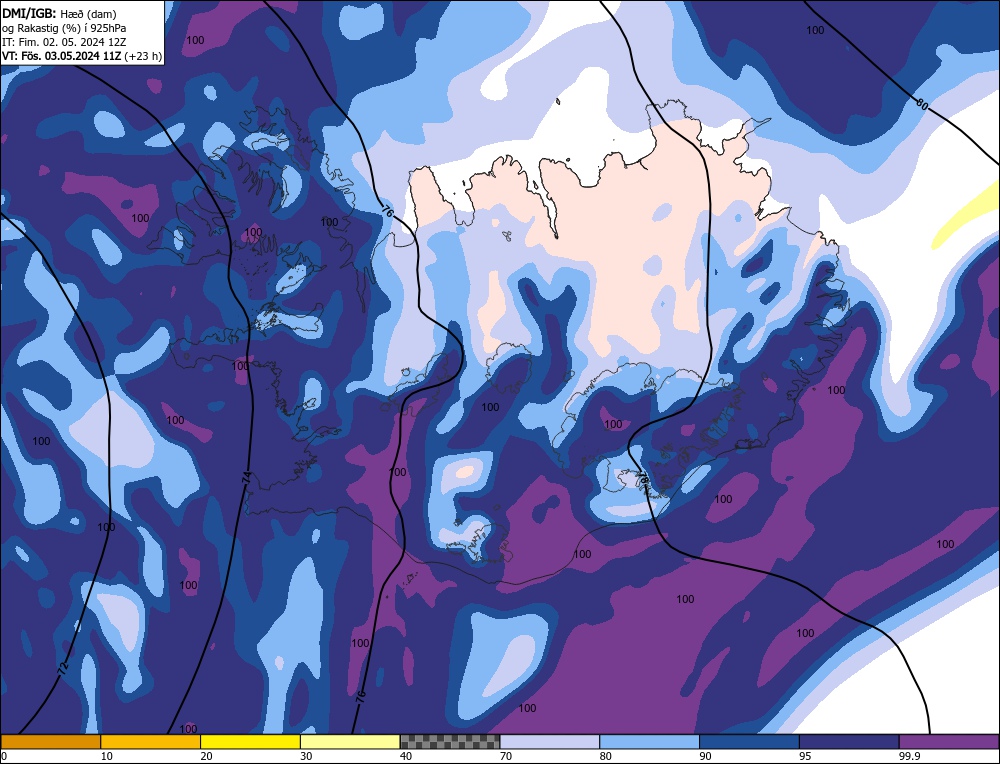This screenshot has height=764, width=1000.
Task: Click the "74" height contour label
Action: coord(246,478)
